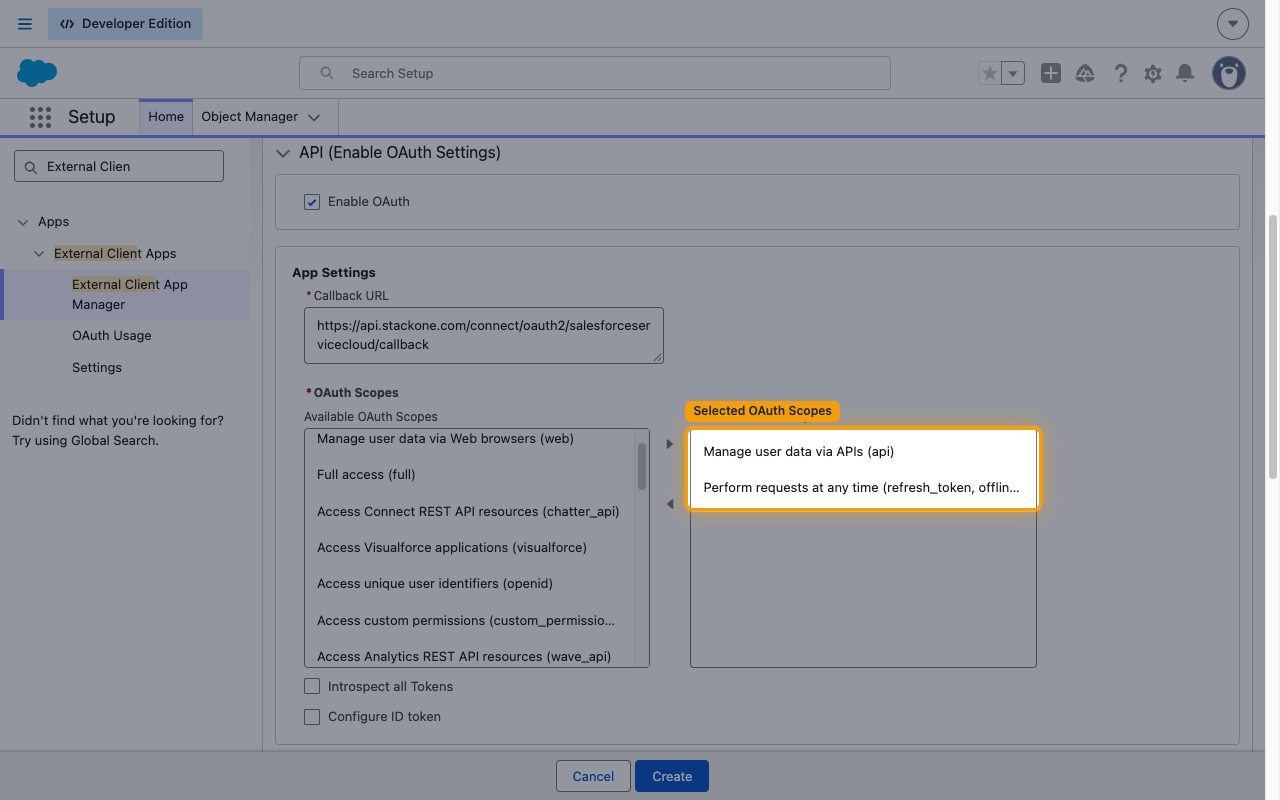Screen dimensions: 1280x800
Task: Open the user profile avatar
Action: (1229, 73)
